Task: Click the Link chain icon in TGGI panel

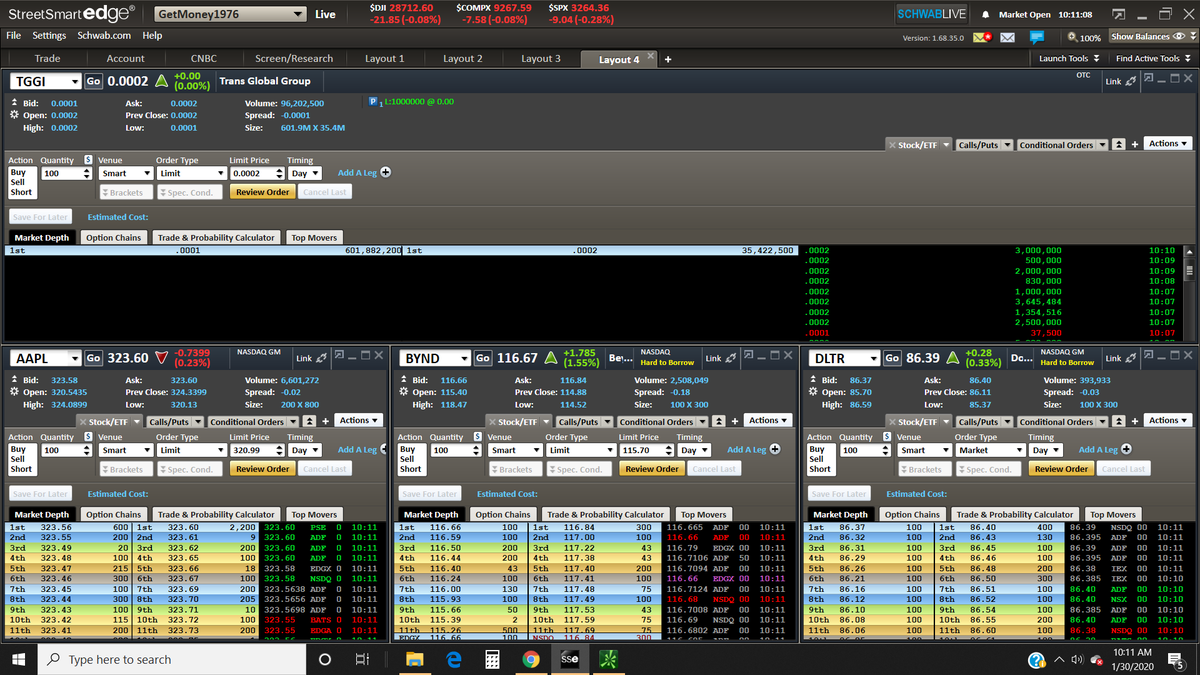Action: click(x=1129, y=81)
